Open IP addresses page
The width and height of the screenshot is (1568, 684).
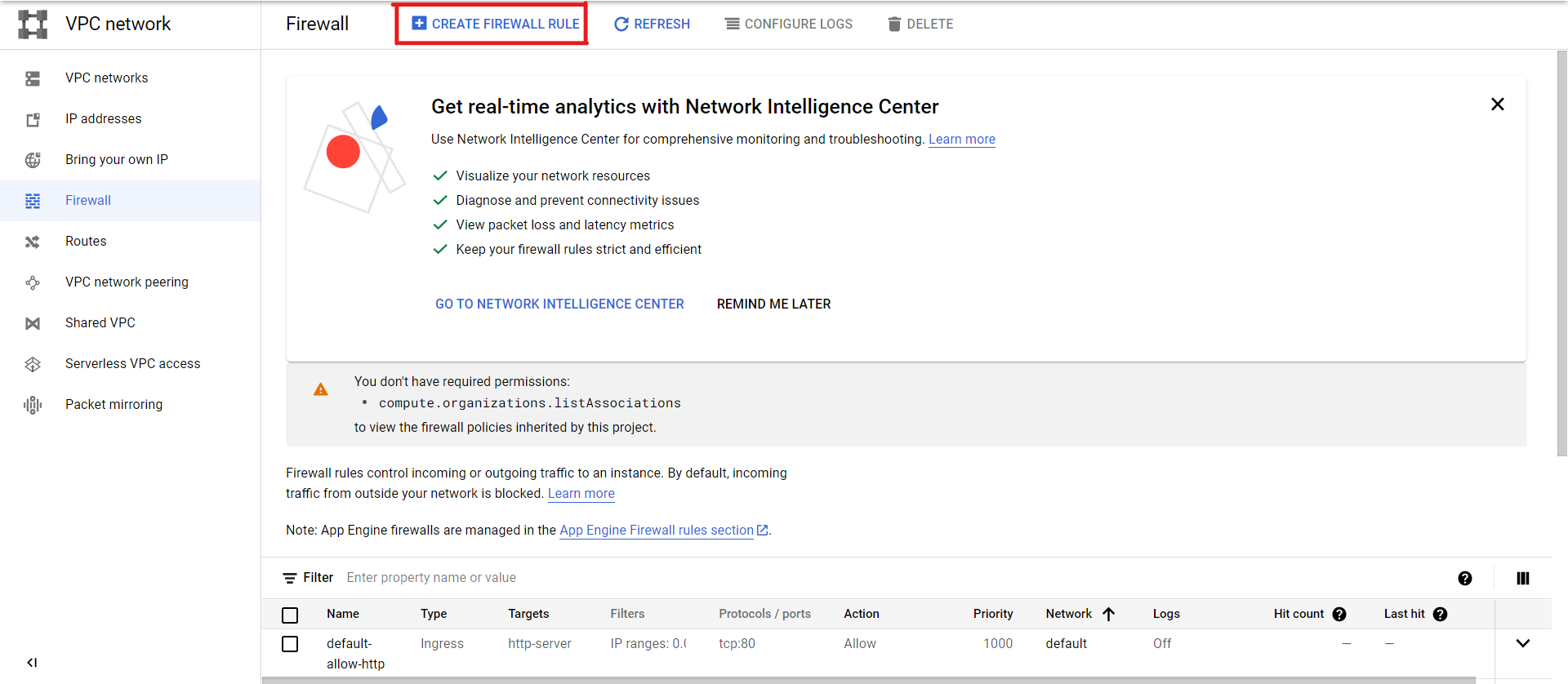click(x=103, y=118)
